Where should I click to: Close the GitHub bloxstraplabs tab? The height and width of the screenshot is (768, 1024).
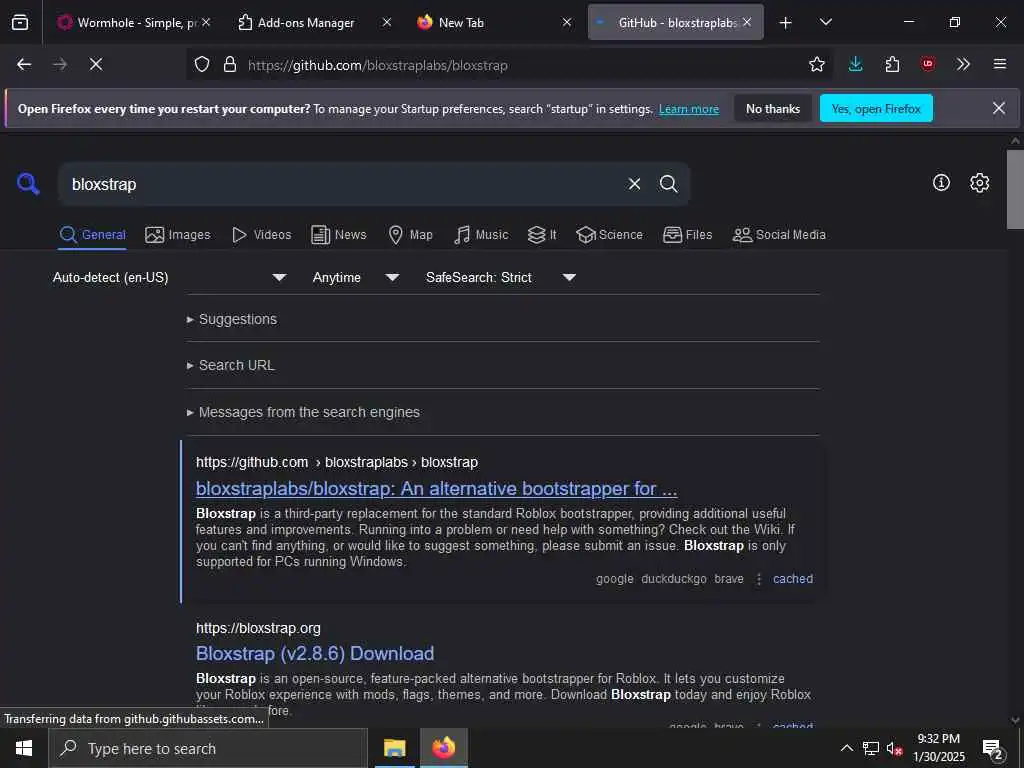[x=746, y=22]
